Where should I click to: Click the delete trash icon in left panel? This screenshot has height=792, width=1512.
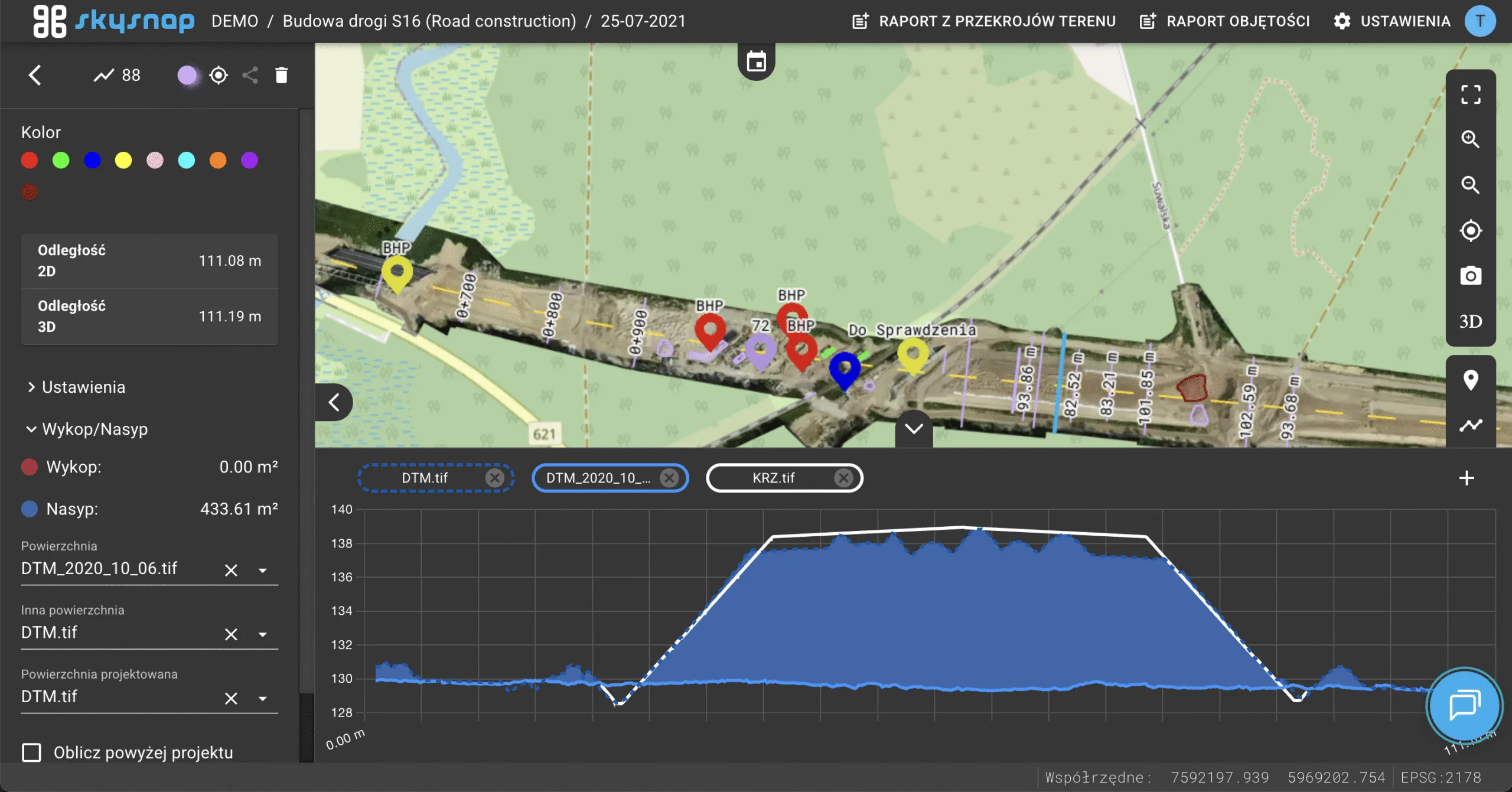click(x=281, y=75)
